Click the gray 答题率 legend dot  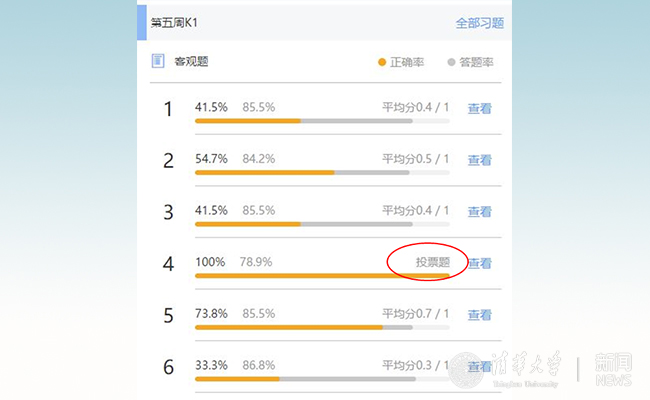coord(451,62)
